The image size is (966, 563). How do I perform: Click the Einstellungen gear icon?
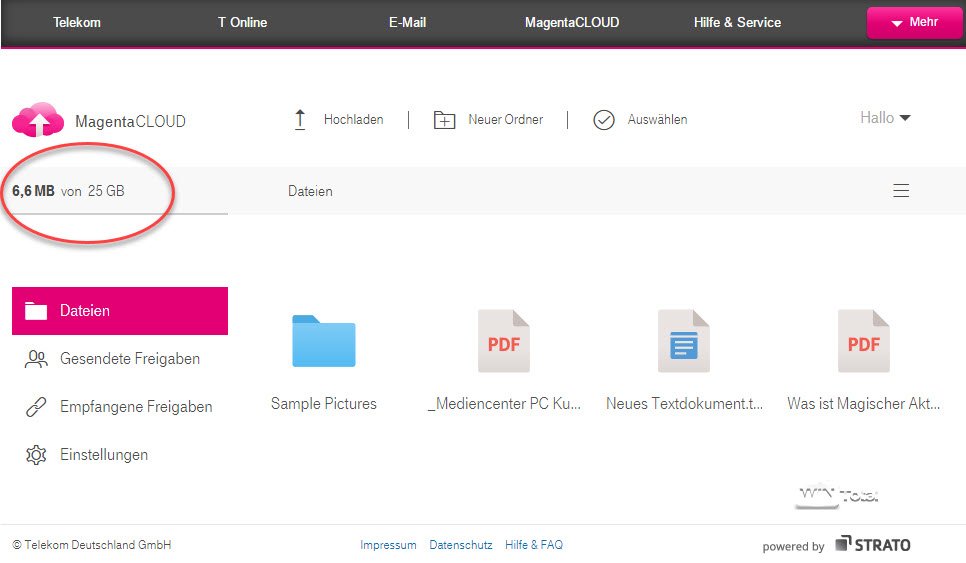tap(36, 455)
